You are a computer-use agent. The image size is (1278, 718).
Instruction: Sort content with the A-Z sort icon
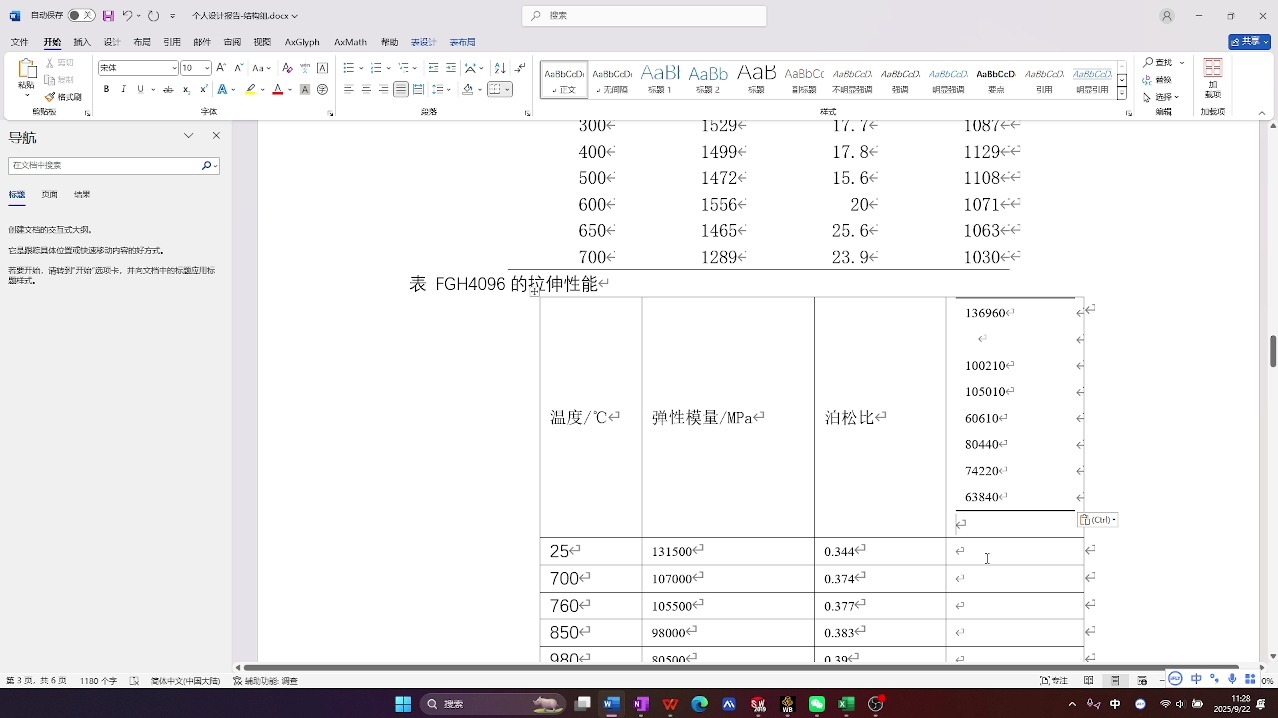click(x=500, y=68)
